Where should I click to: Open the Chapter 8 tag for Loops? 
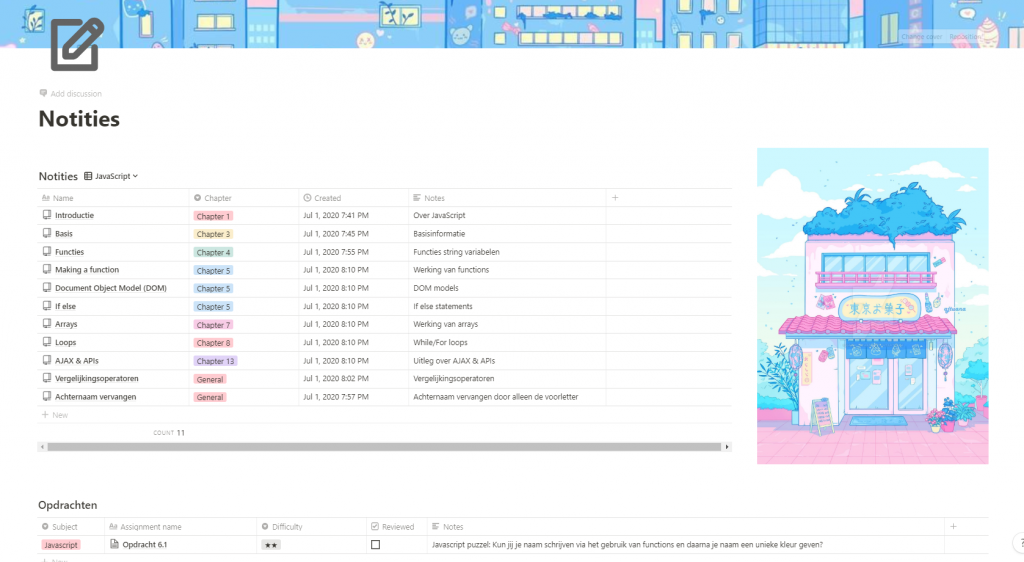pyautogui.click(x=213, y=343)
